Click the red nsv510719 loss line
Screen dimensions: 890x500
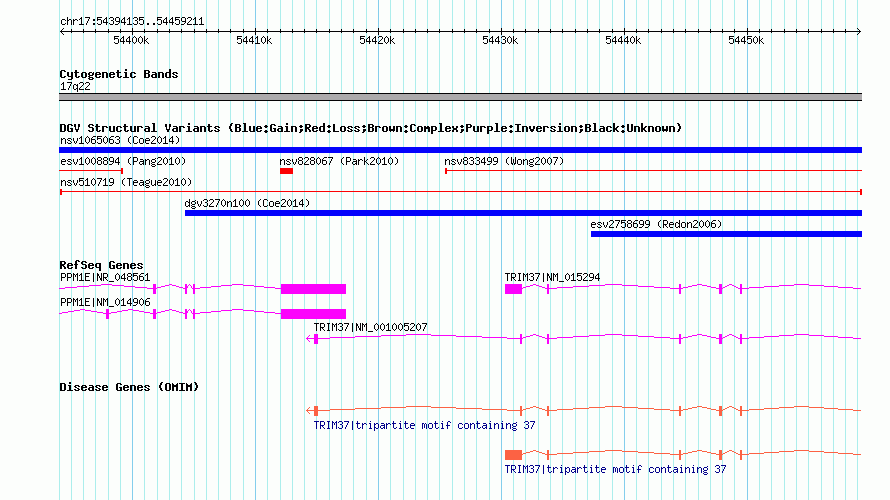[460, 192]
